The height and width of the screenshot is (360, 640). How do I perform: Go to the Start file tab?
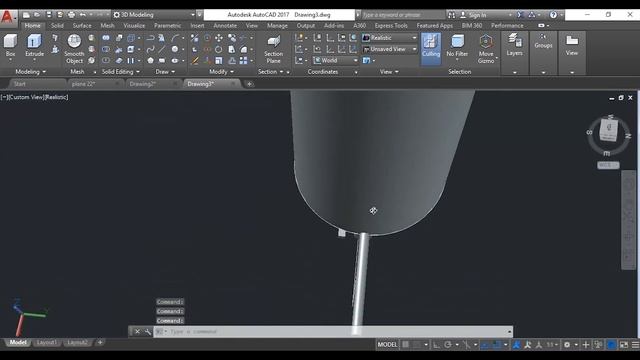(20, 84)
